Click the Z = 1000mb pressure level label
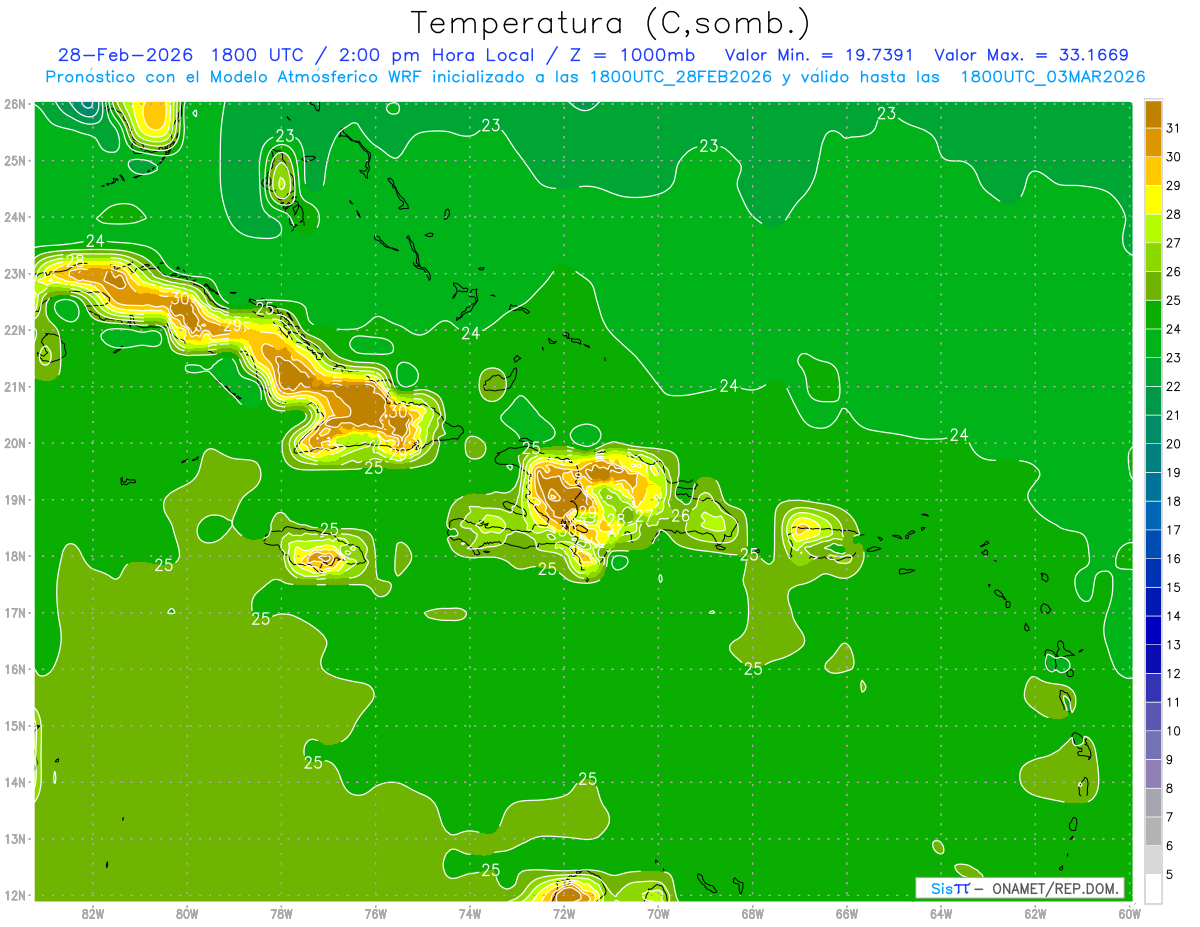The height and width of the screenshot is (927, 1200). [x=650, y=55]
